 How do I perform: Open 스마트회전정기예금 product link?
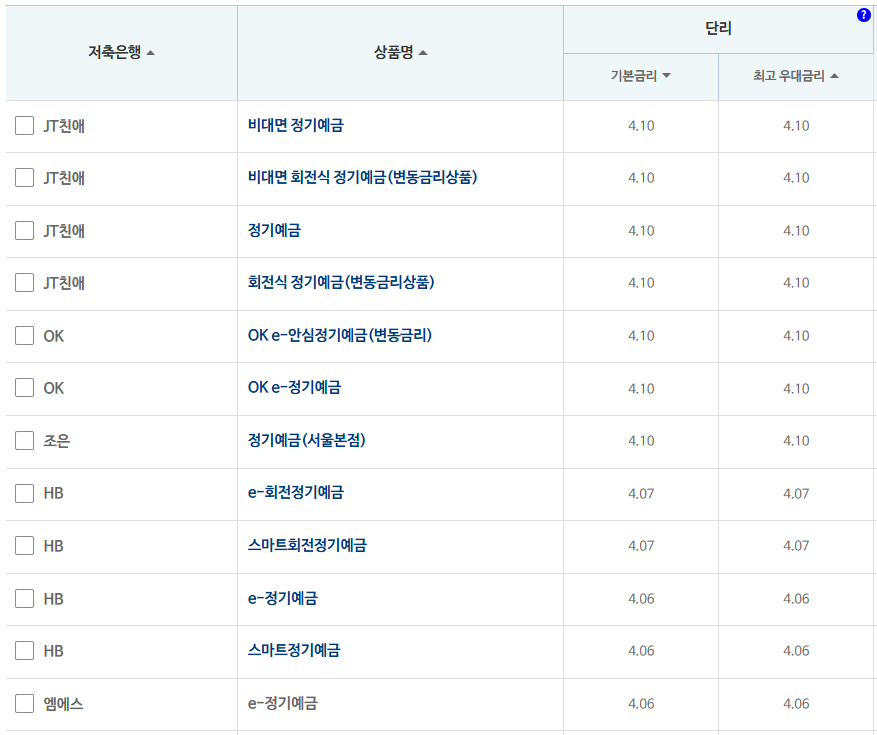click(x=307, y=545)
